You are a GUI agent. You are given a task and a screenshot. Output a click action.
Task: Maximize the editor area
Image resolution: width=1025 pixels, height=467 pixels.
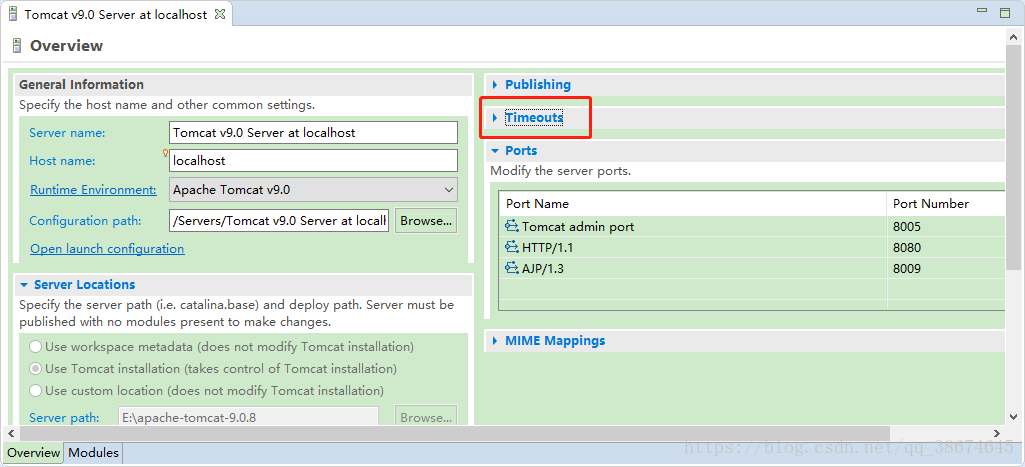click(1005, 12)
